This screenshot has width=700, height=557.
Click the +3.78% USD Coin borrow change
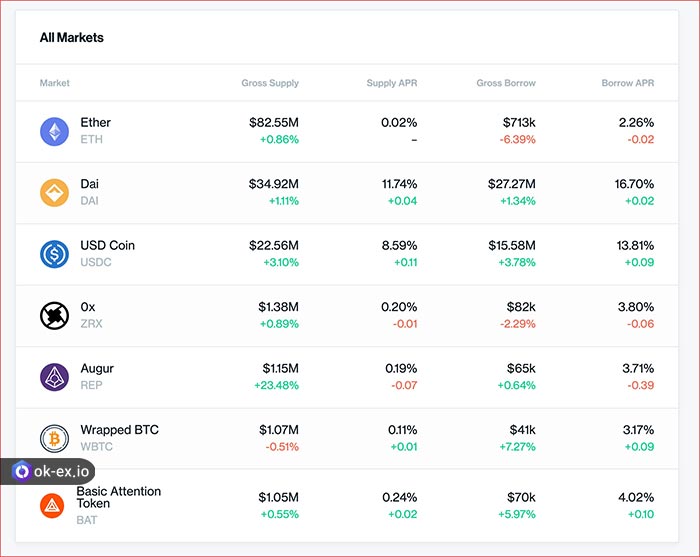tap(517, 262)
